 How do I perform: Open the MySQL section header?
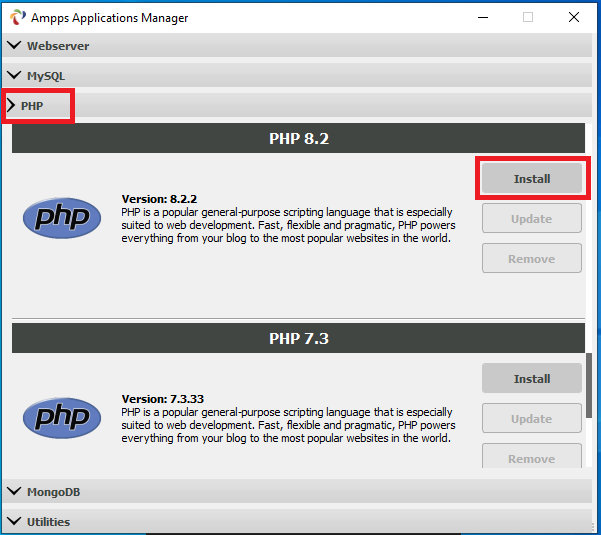pos(297,75)
